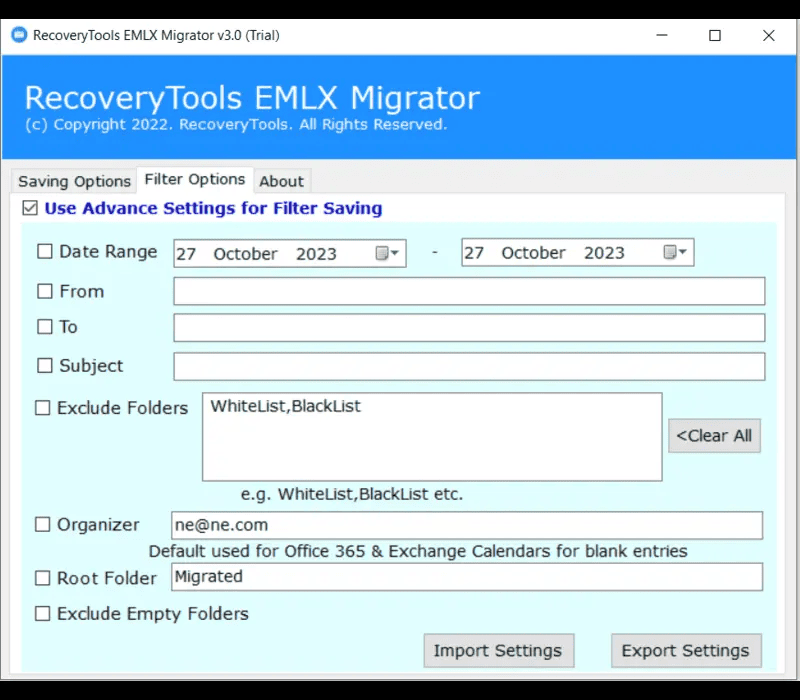Select 2023 in the start date field
Screen dimensions: 800x700
316,254
